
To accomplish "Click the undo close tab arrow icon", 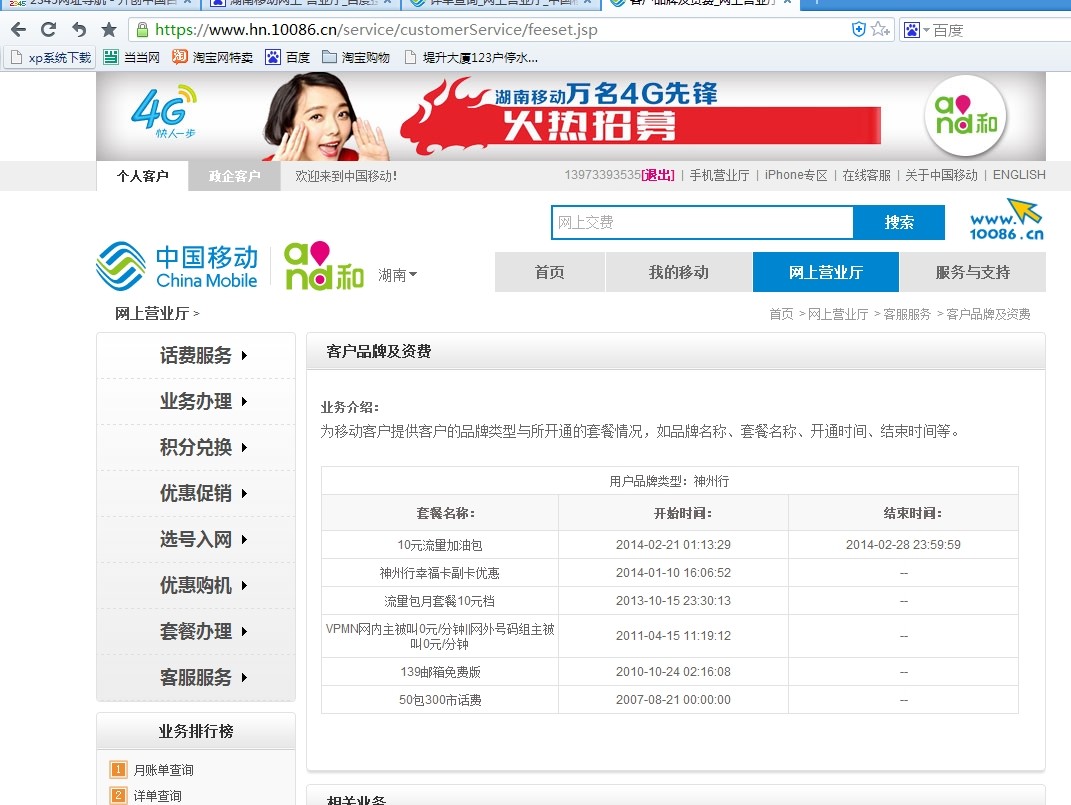I will point(79,30).
